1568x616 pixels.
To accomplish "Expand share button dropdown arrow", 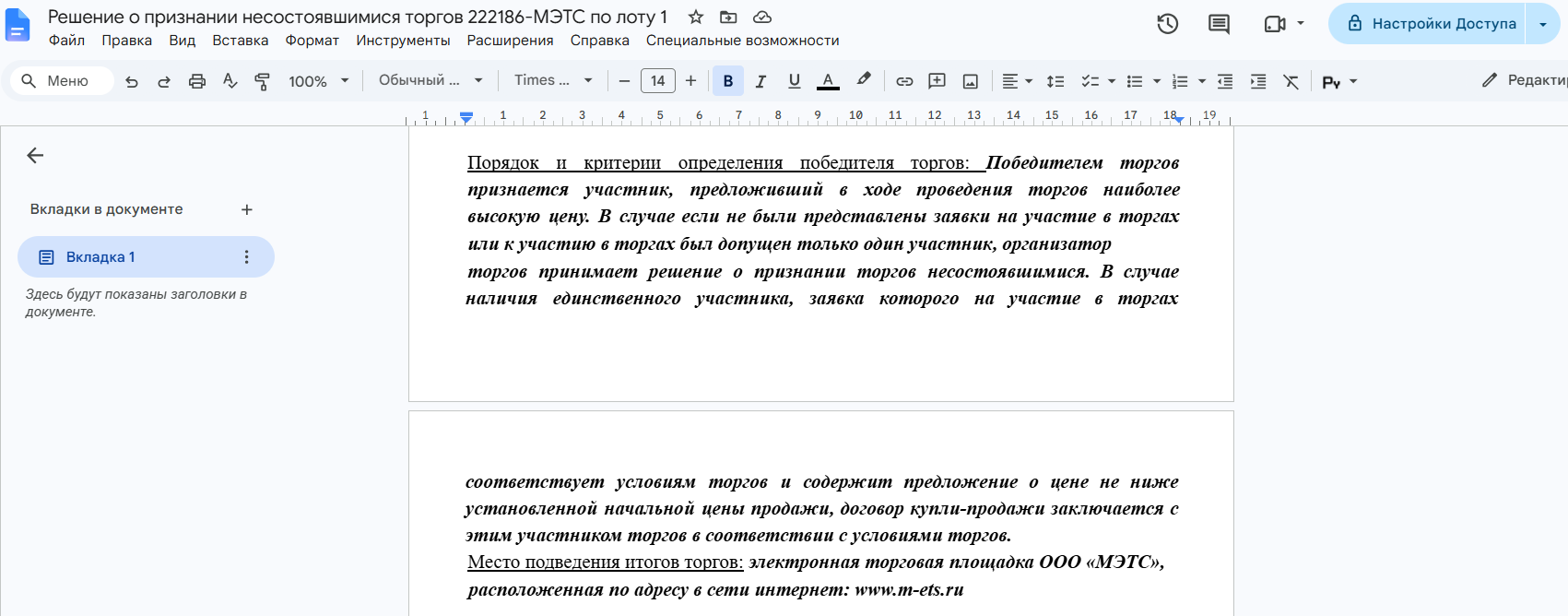I will (1543, 24).
